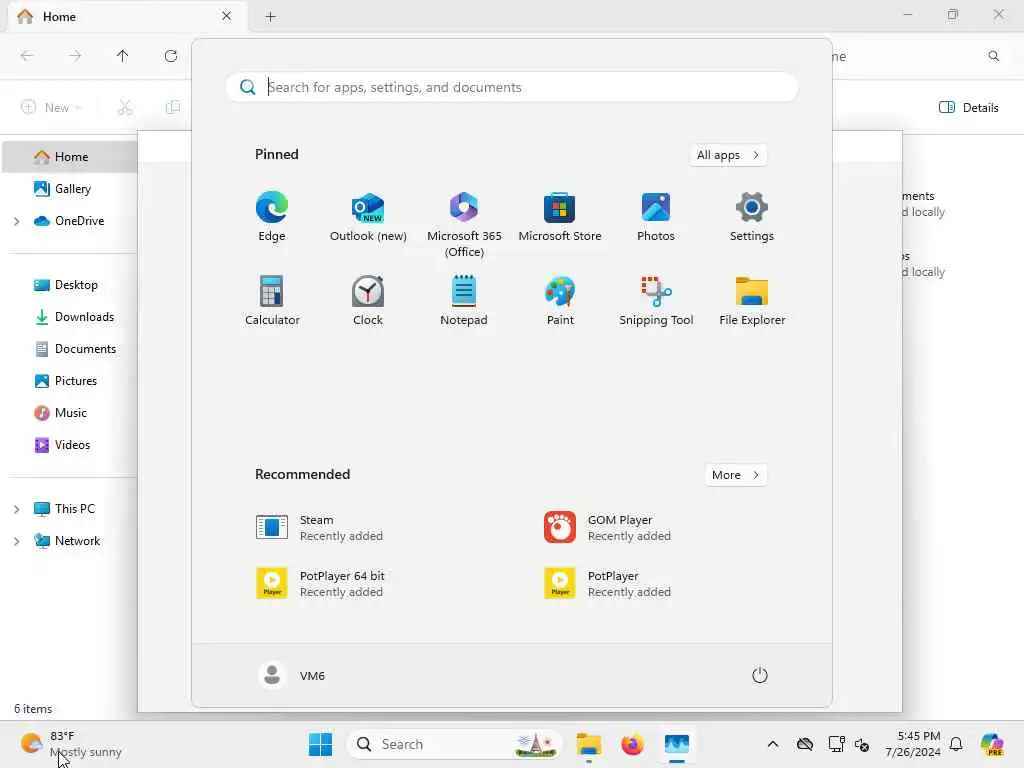Show hidden system tray icons

point(773,744)
